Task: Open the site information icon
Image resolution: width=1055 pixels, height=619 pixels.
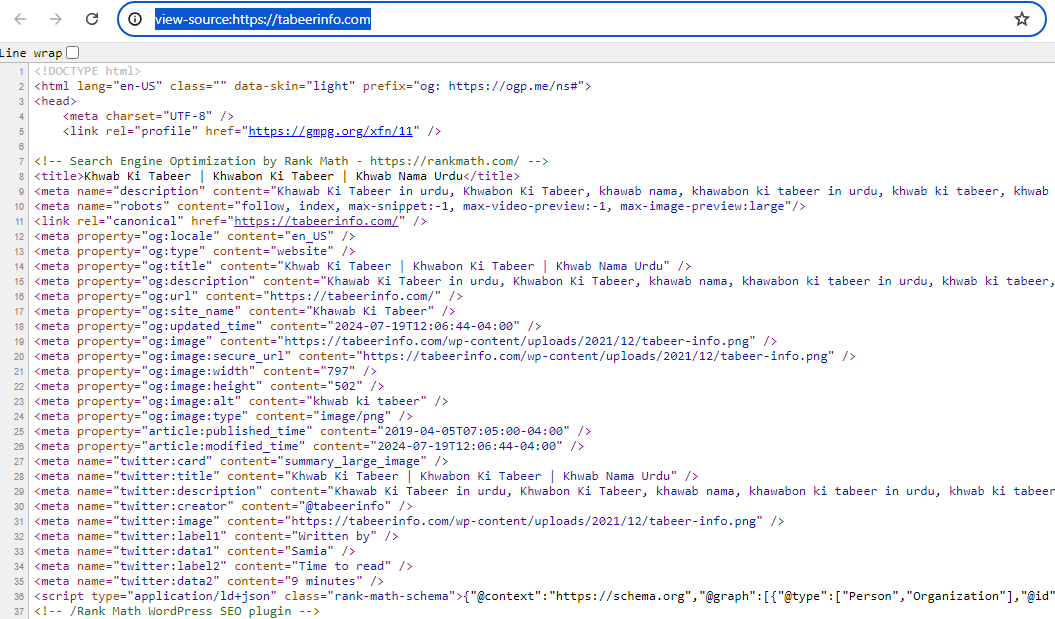Action: coord(135,19)
